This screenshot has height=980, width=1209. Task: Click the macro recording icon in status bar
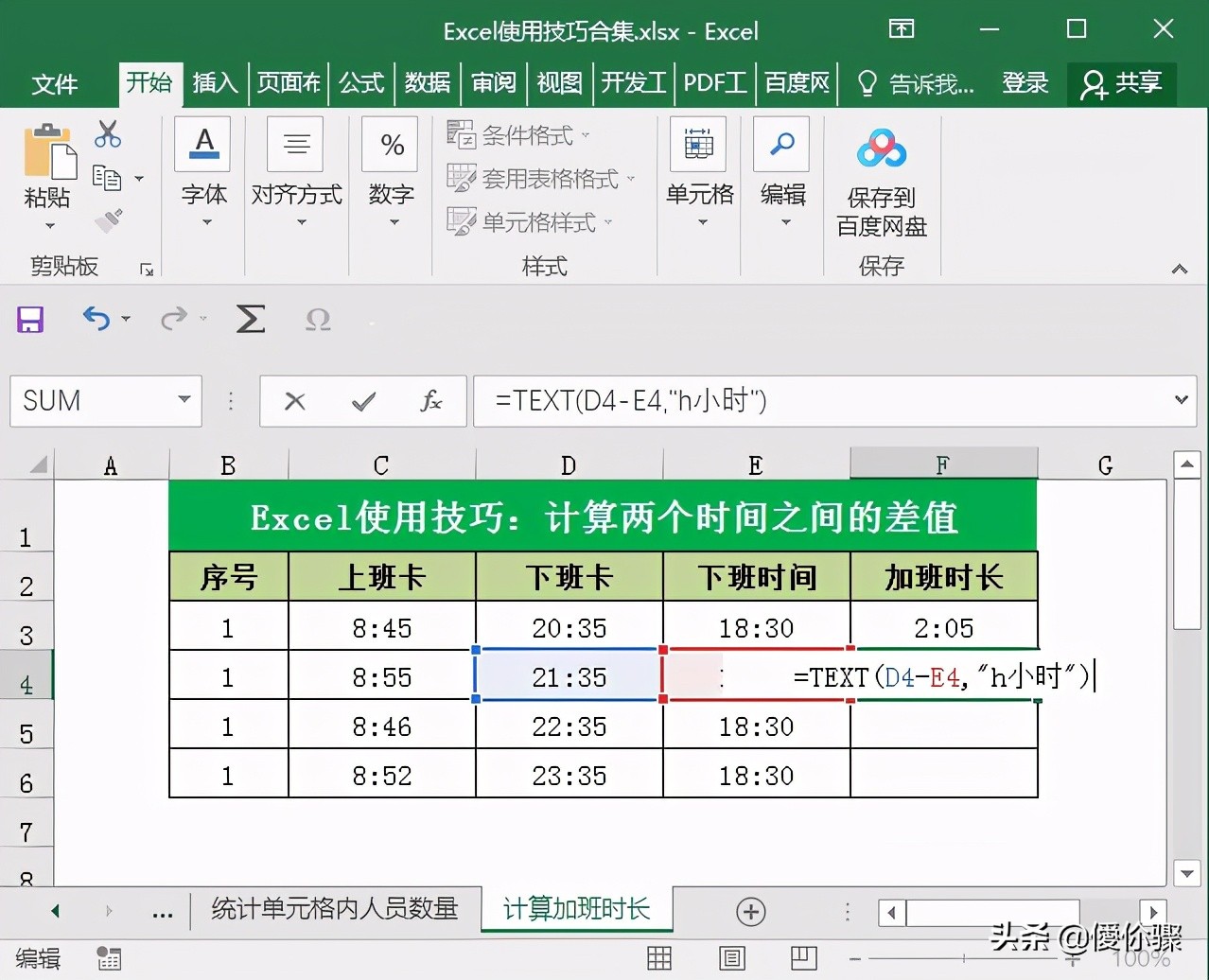[x=109, y=958]
